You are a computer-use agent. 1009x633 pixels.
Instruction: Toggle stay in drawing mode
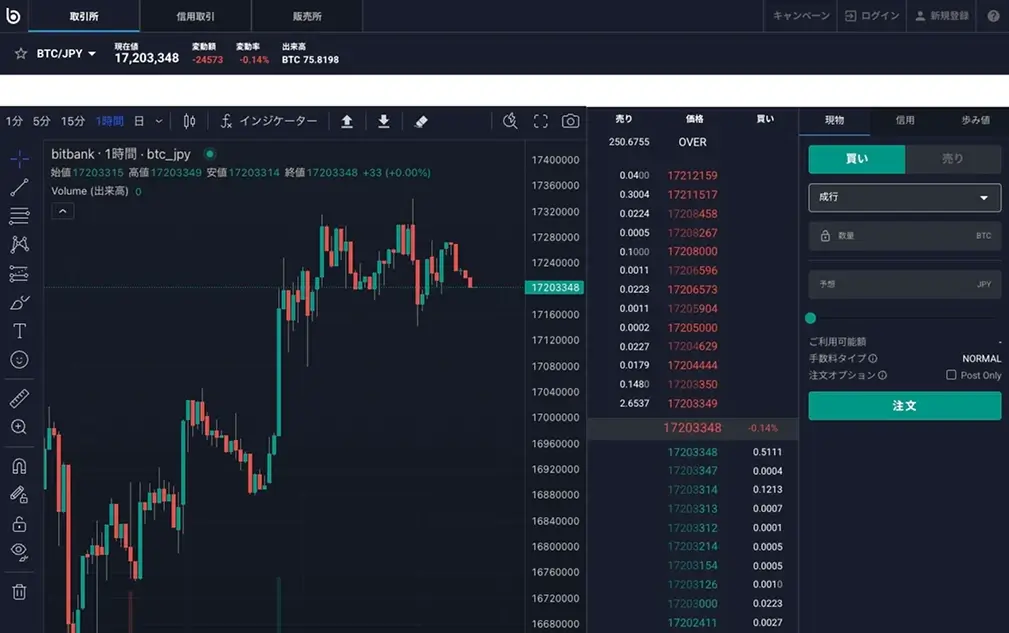tap(19, 495)
